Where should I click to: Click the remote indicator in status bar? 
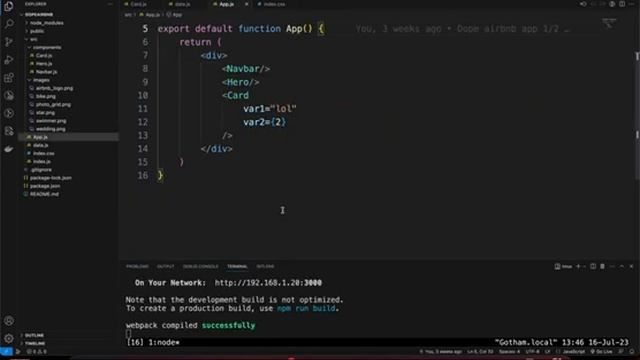point(6,351)
